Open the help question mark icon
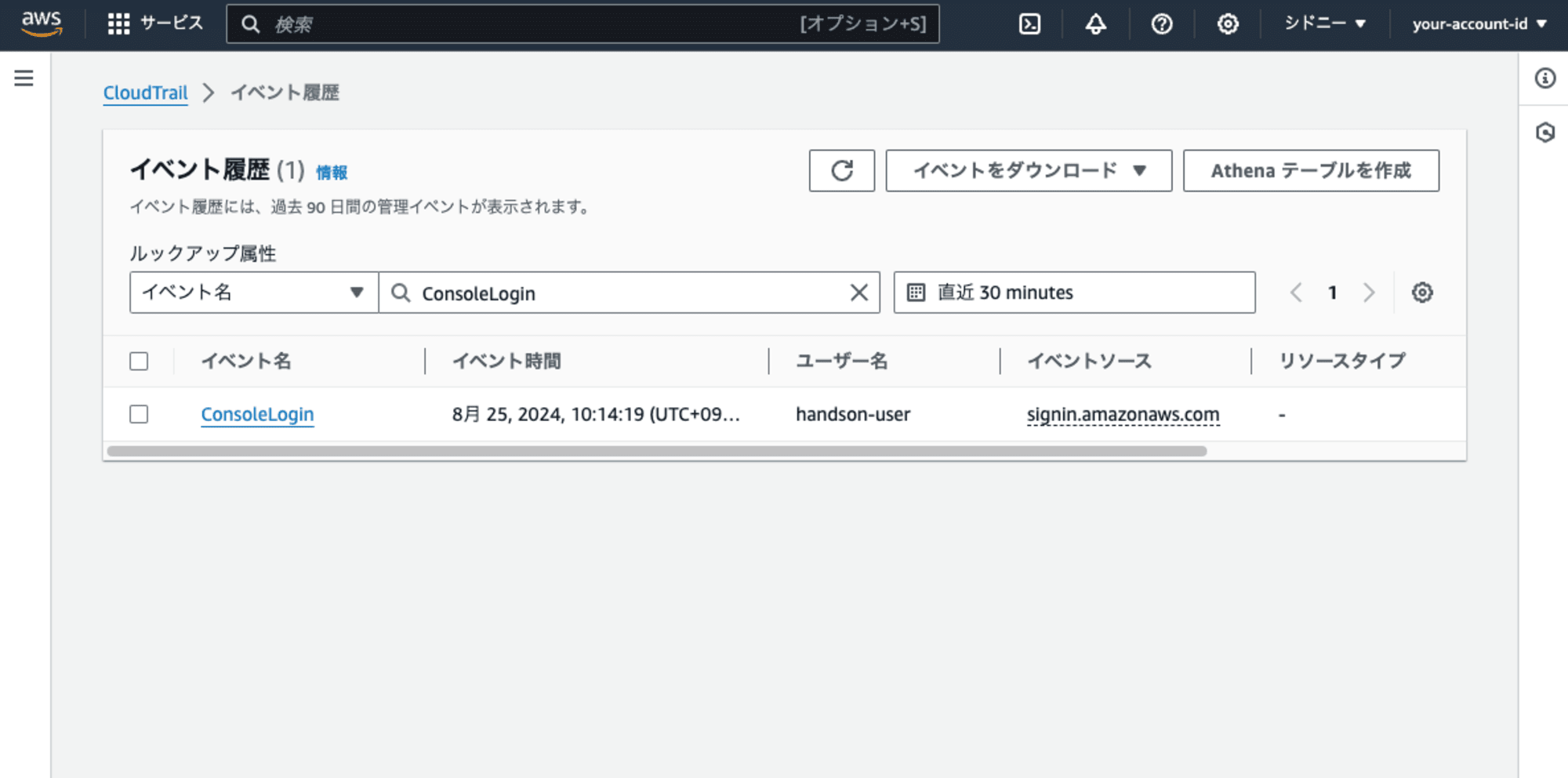The height and width of the screenshot is (778, 1568). pyautogui.click(x=1162, y=24)
